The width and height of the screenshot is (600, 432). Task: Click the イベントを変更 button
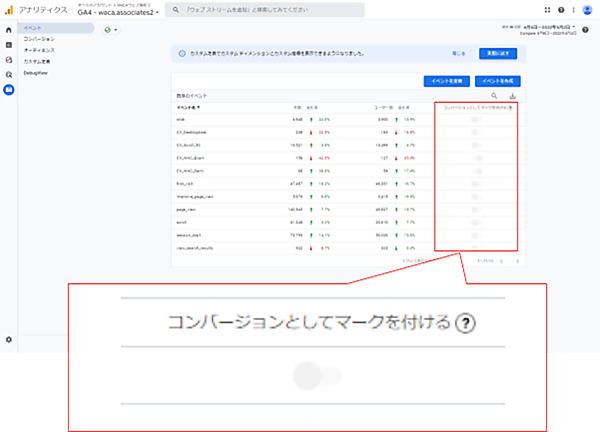(446, 80)
